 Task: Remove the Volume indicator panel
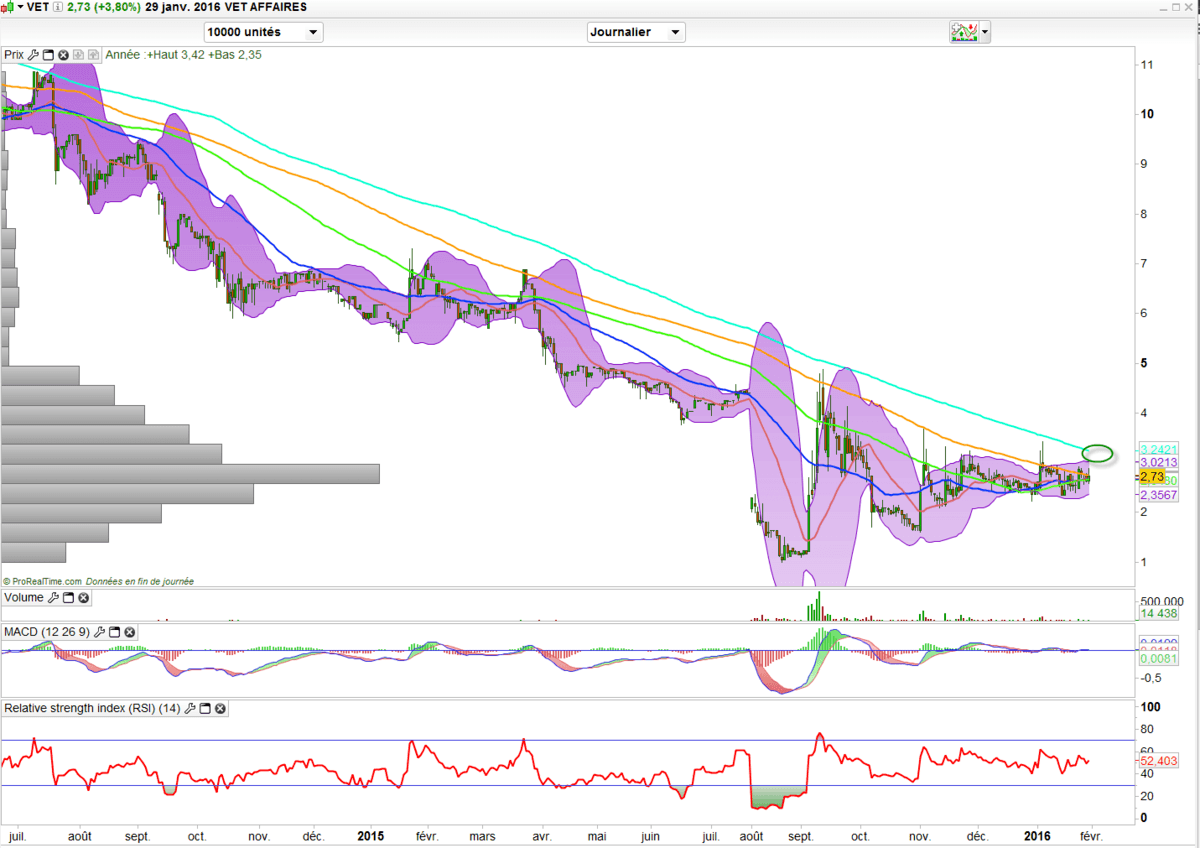pos(84,598)
